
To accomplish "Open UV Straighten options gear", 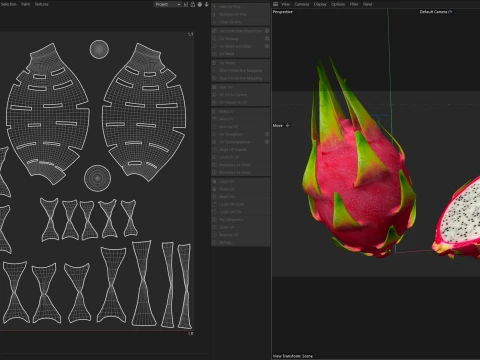I will [x=267, y=134].
